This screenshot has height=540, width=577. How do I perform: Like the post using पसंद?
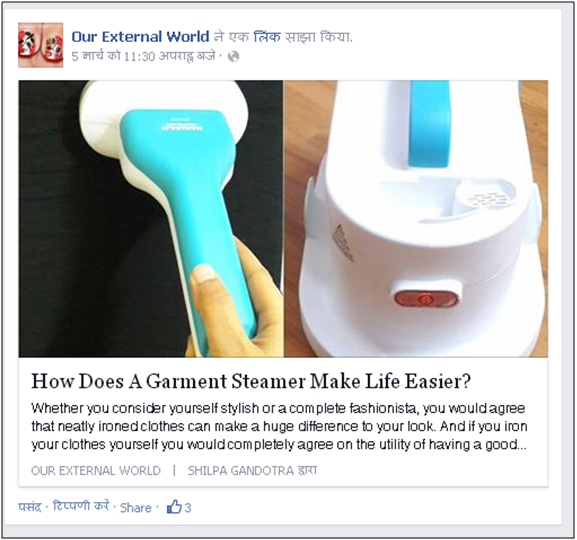point(29,507)
